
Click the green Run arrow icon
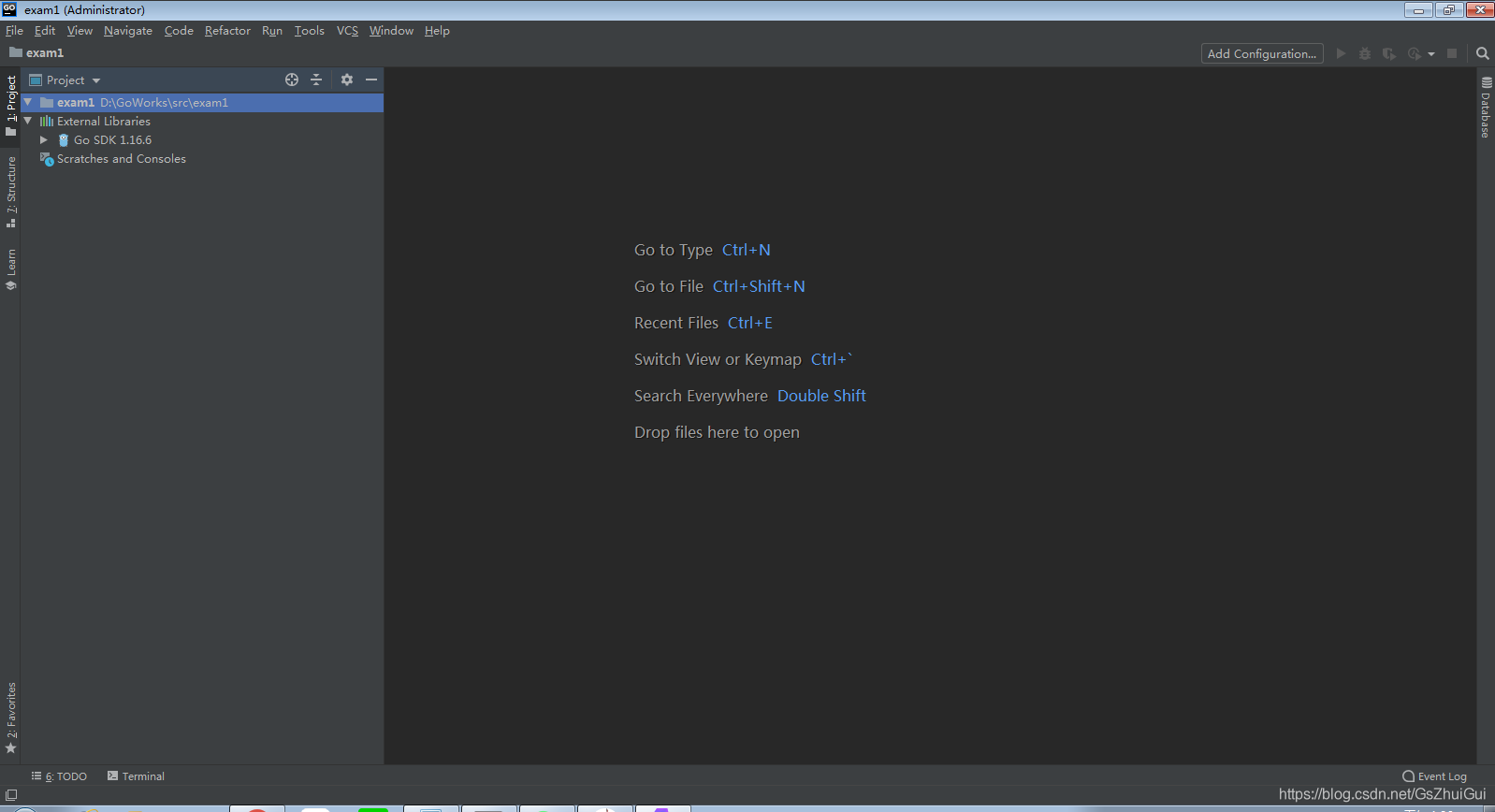tap(1341, 53)
